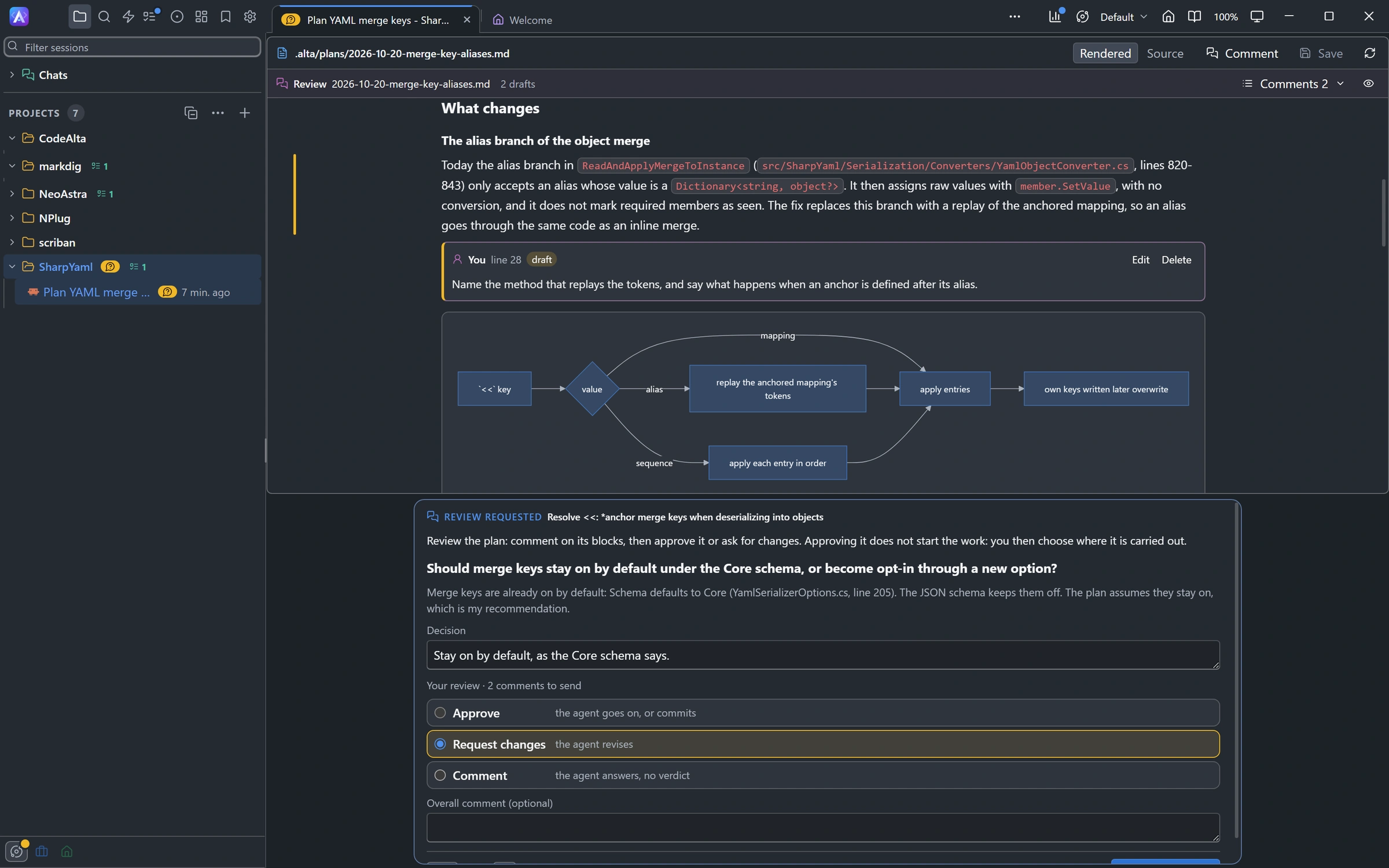
Task: Open the task list icon with blue dot
Action: pyautogui.click(x=151, y=17)
